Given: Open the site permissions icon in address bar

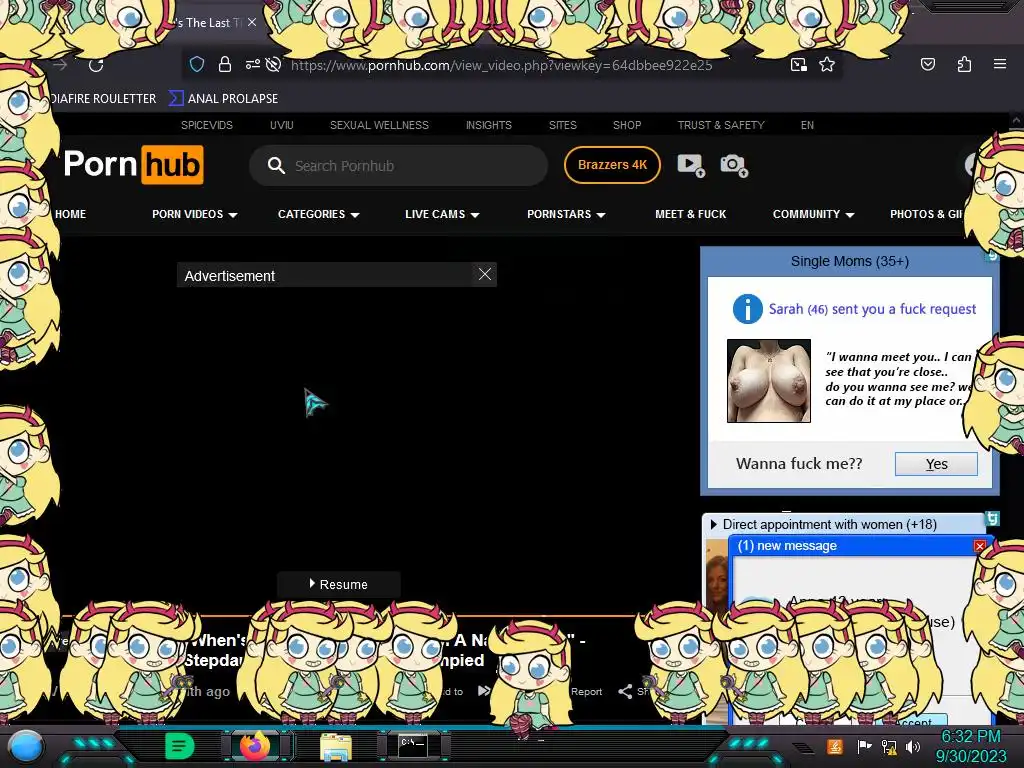Looking at the screenshot, I should 252,64.
